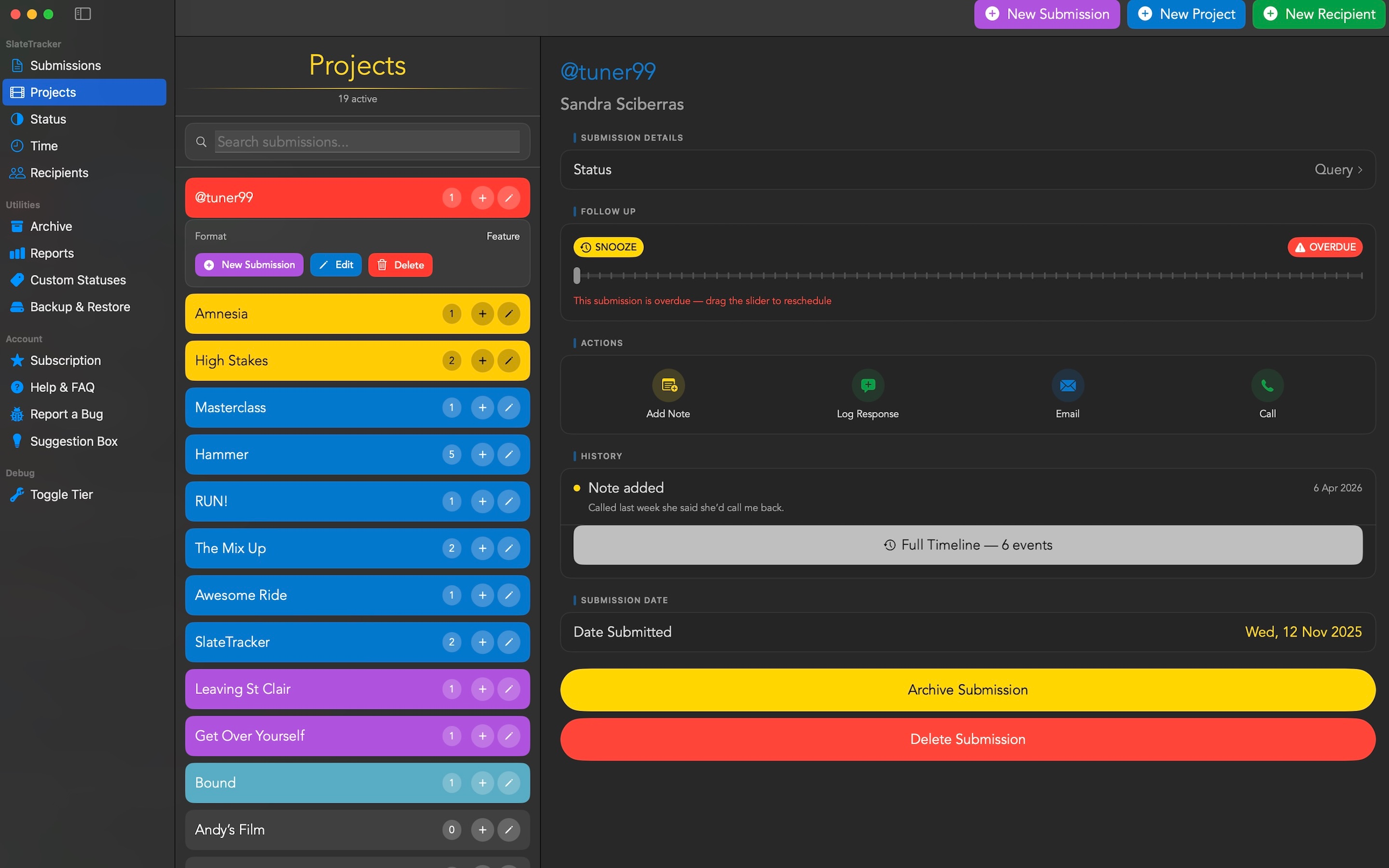
Task: Click the Add Note action icon
Action: 668,385
